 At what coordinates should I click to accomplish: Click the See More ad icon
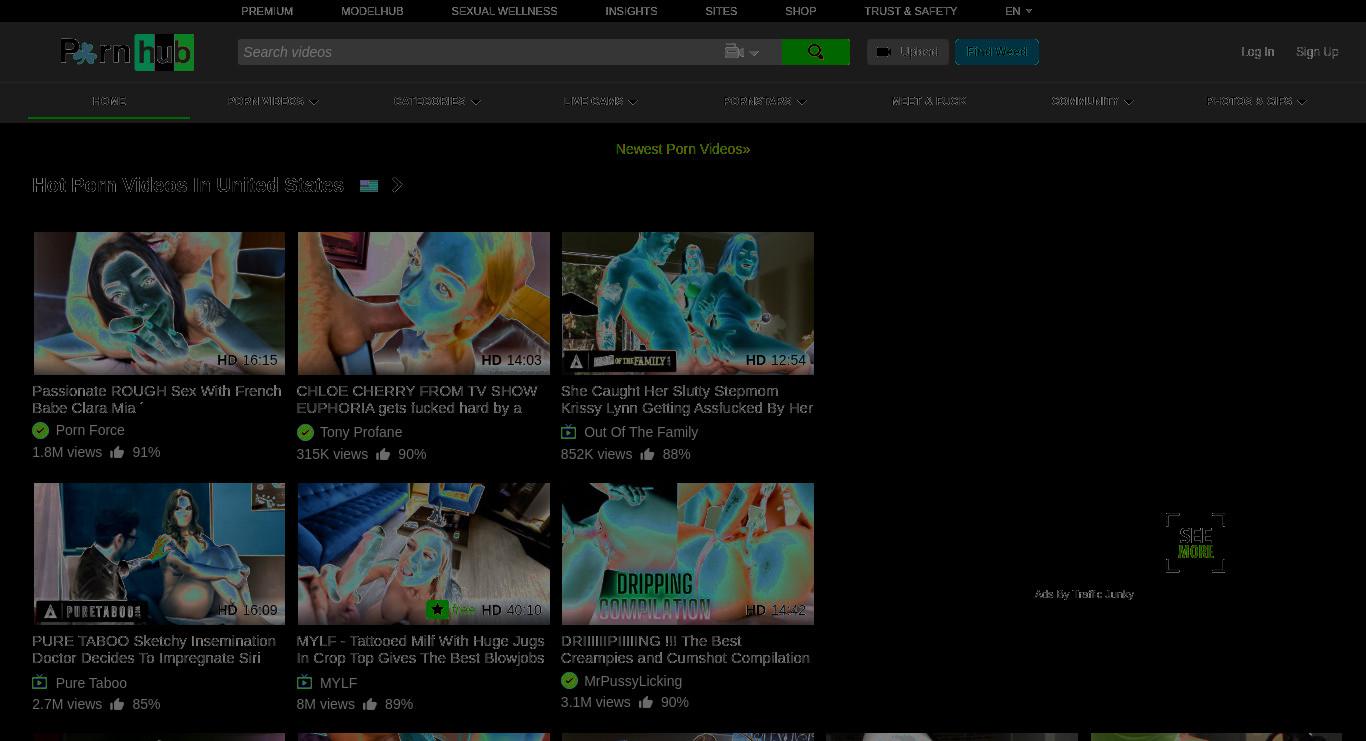tap(1195, 543)
